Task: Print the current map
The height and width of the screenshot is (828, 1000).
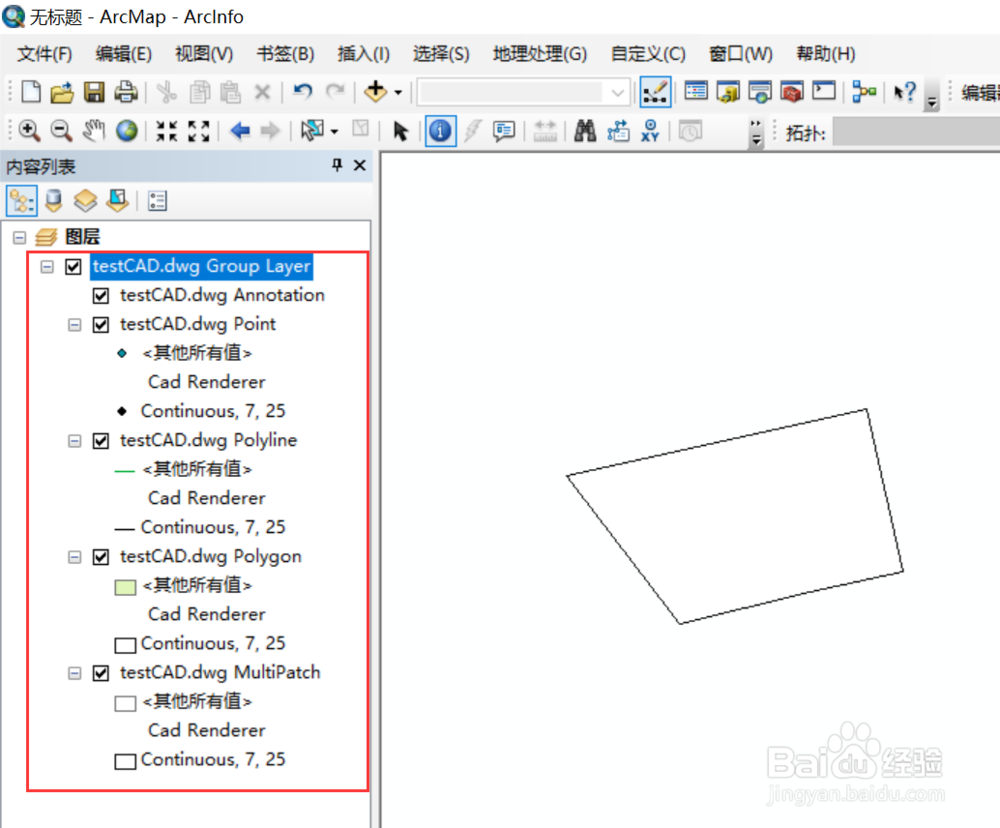Action: pos(126,92)
